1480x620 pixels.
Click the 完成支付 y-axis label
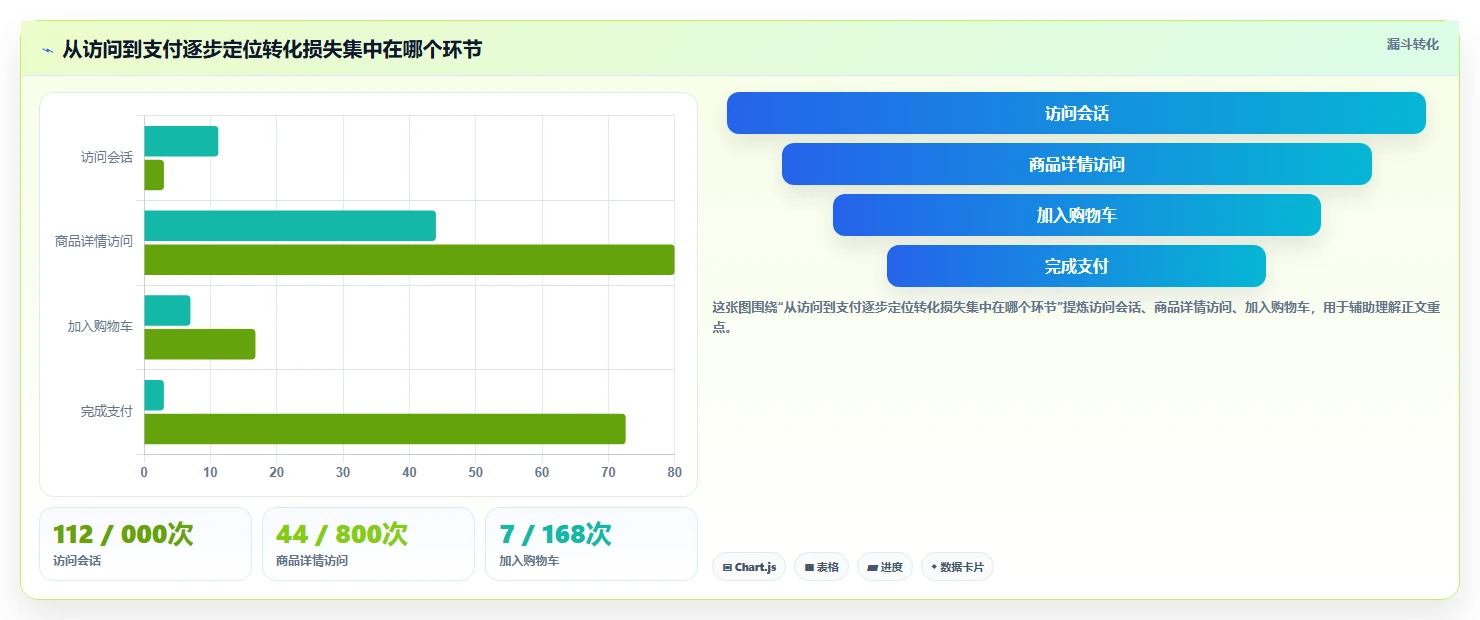tap(107, 412)
